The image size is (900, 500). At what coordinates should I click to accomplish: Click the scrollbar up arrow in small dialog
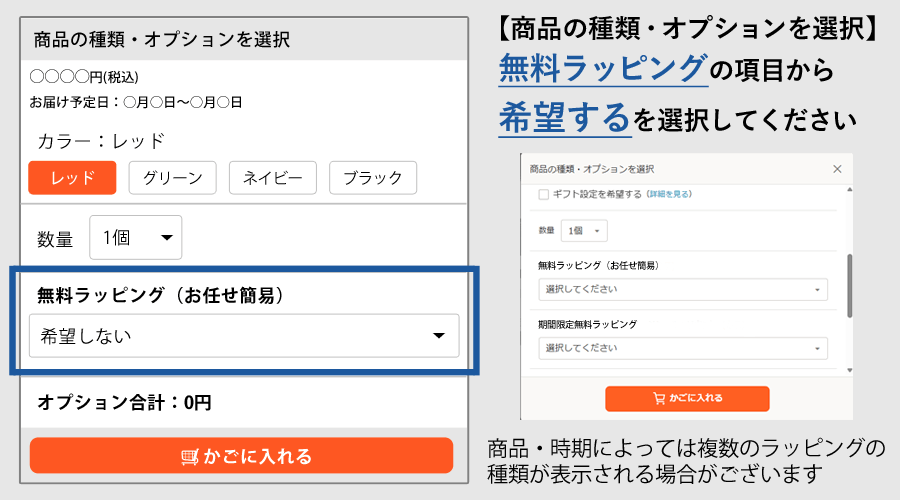pyautogui.click(x=849, y=189)
